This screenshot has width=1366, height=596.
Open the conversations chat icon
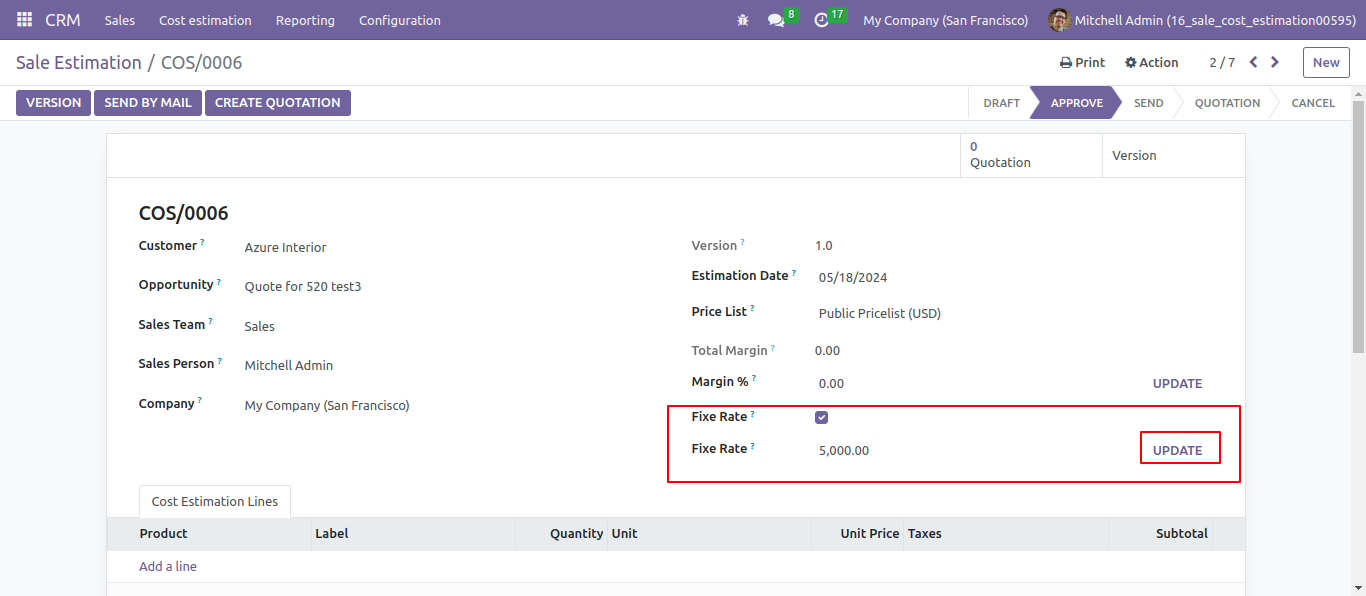[x=776, y=20]
